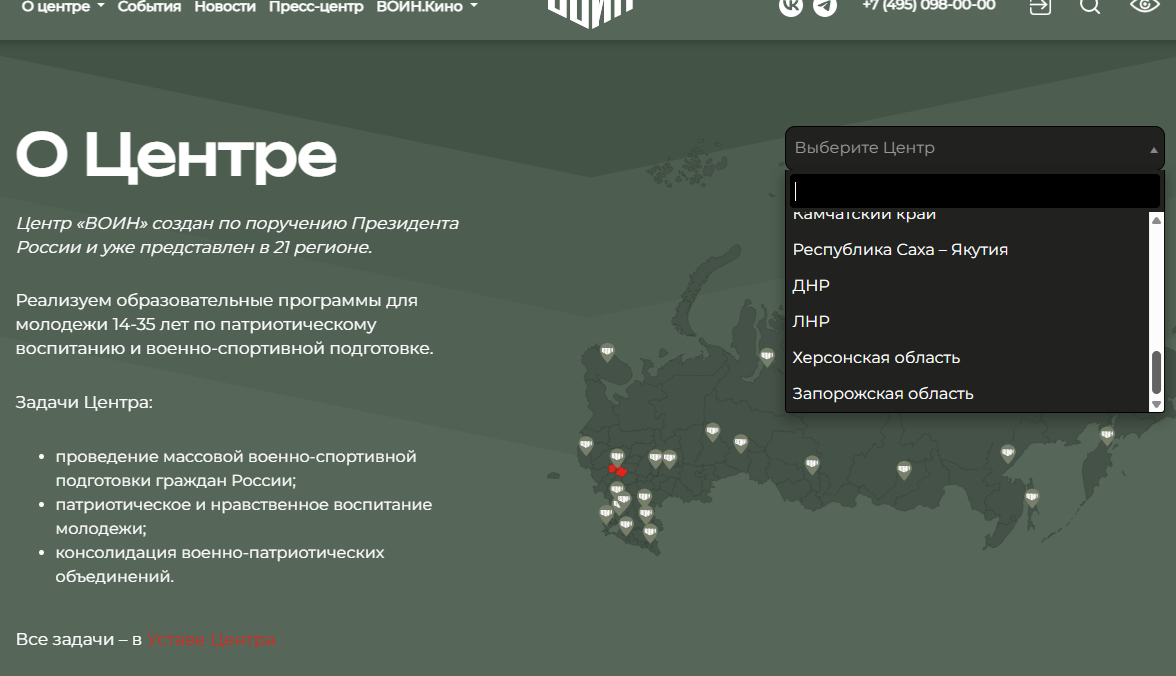Open the Уставе Центра link
Viewport: 1176px width, 676px height.
(212, 639)
